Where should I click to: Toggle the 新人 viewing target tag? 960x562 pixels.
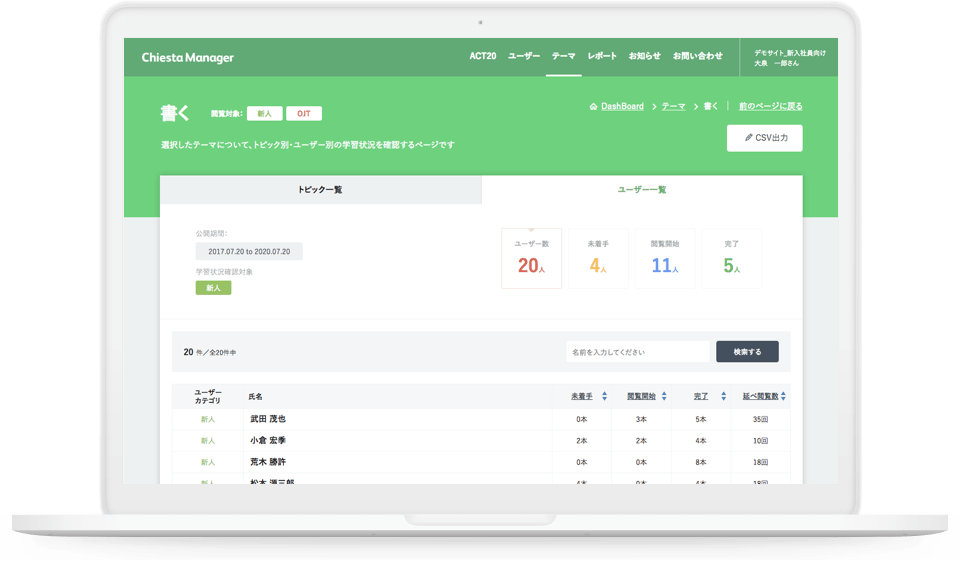pyautogui.click(x=264, y=114)
